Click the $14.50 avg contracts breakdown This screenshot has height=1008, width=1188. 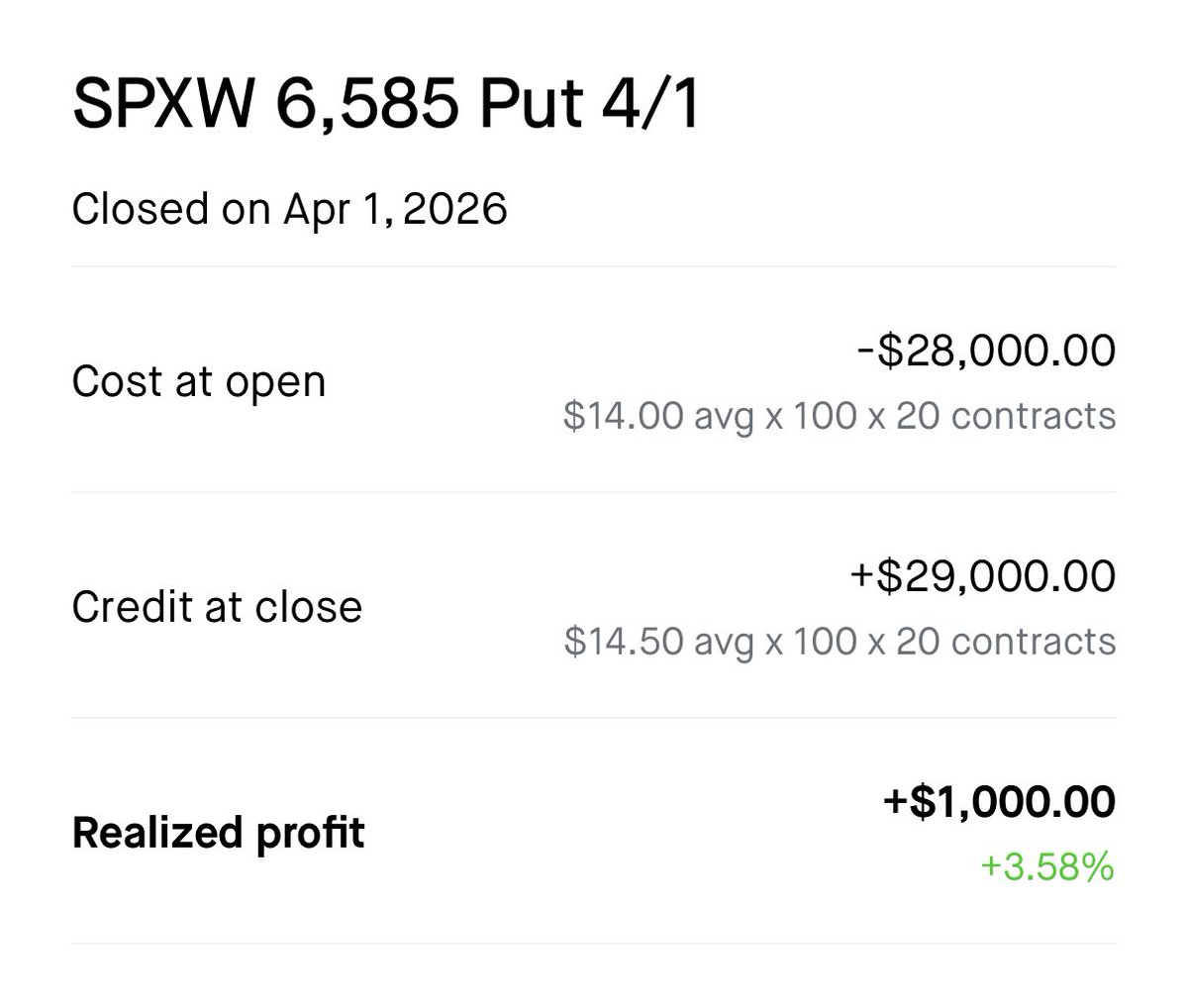coord(840,642)
